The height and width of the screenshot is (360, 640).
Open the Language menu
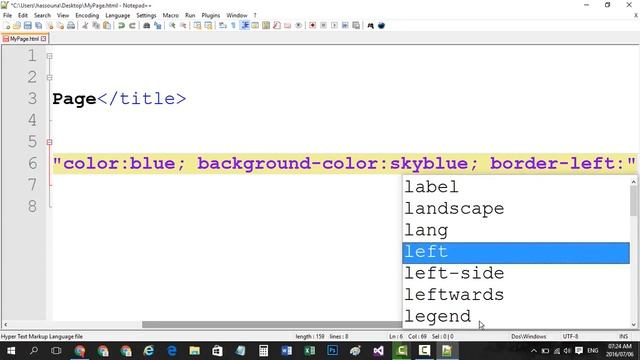tap(118, 15)
